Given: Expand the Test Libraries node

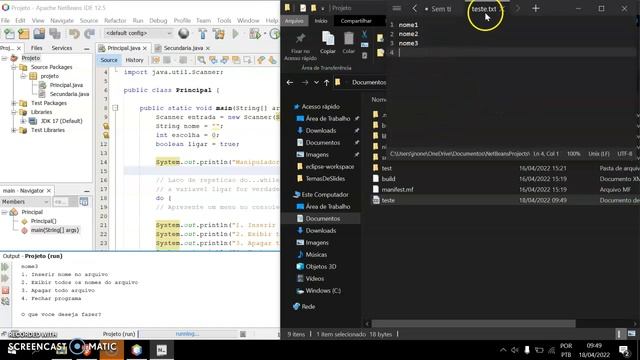Looking at the screenshot, I should coord(14,130).
